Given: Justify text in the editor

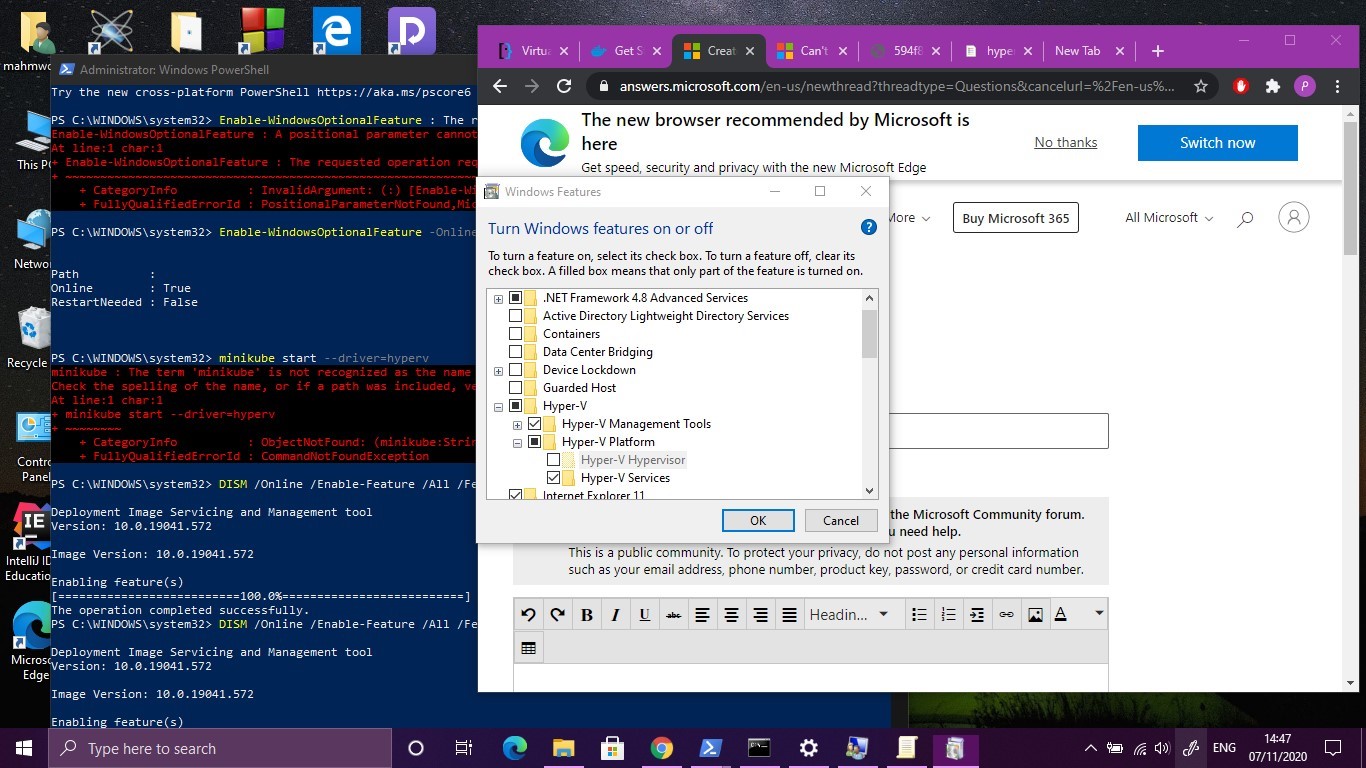Looking at the screenshot, I should click(x=790, y=615).
